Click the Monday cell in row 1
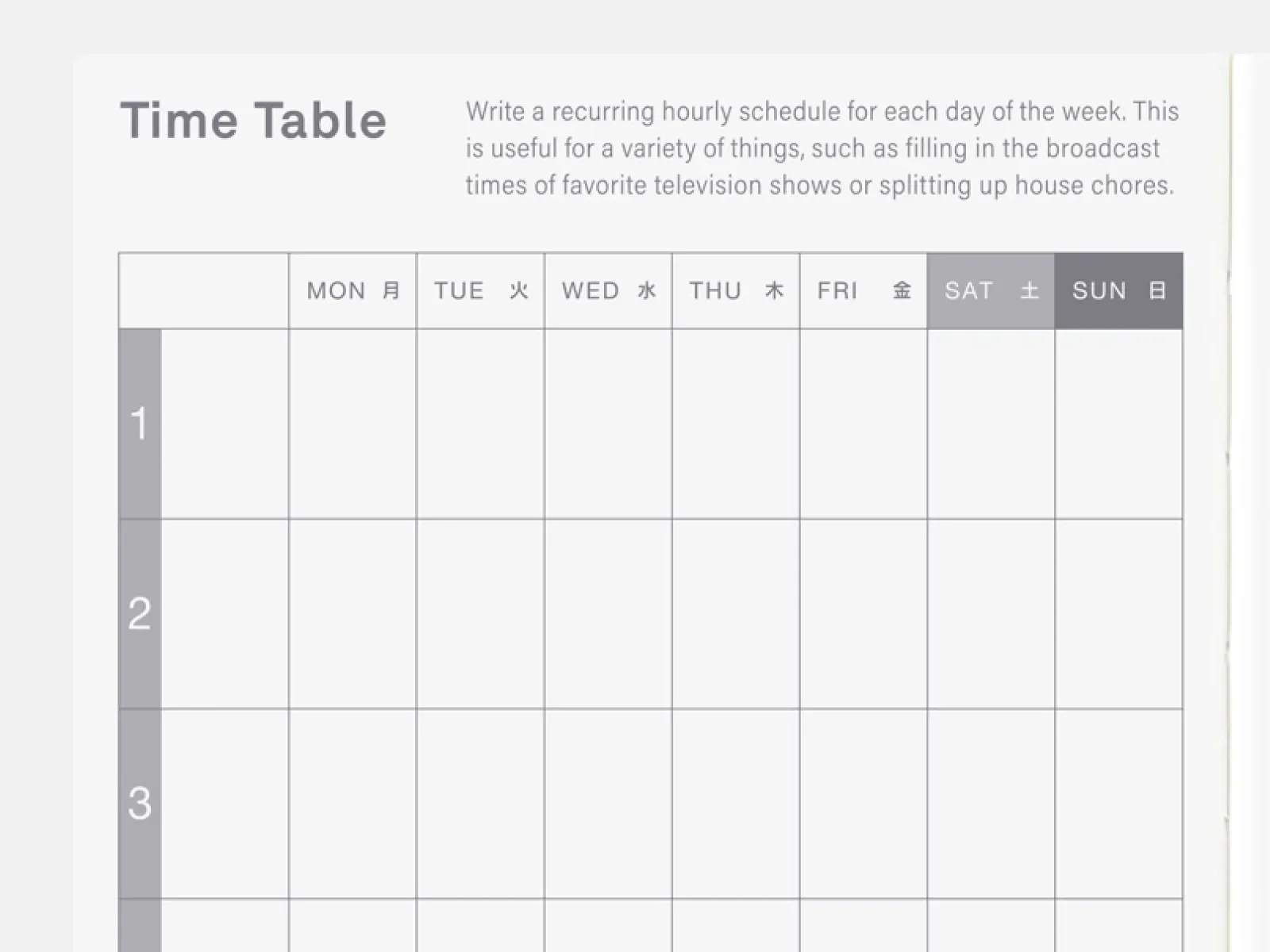This screenshot has height=952, width=1270. 352,424
